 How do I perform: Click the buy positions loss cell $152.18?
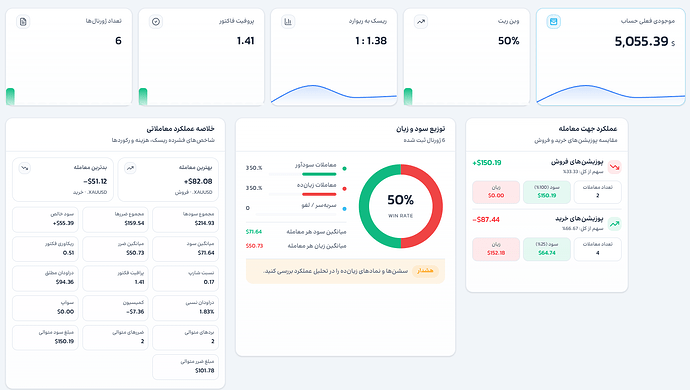coord(496,249)
